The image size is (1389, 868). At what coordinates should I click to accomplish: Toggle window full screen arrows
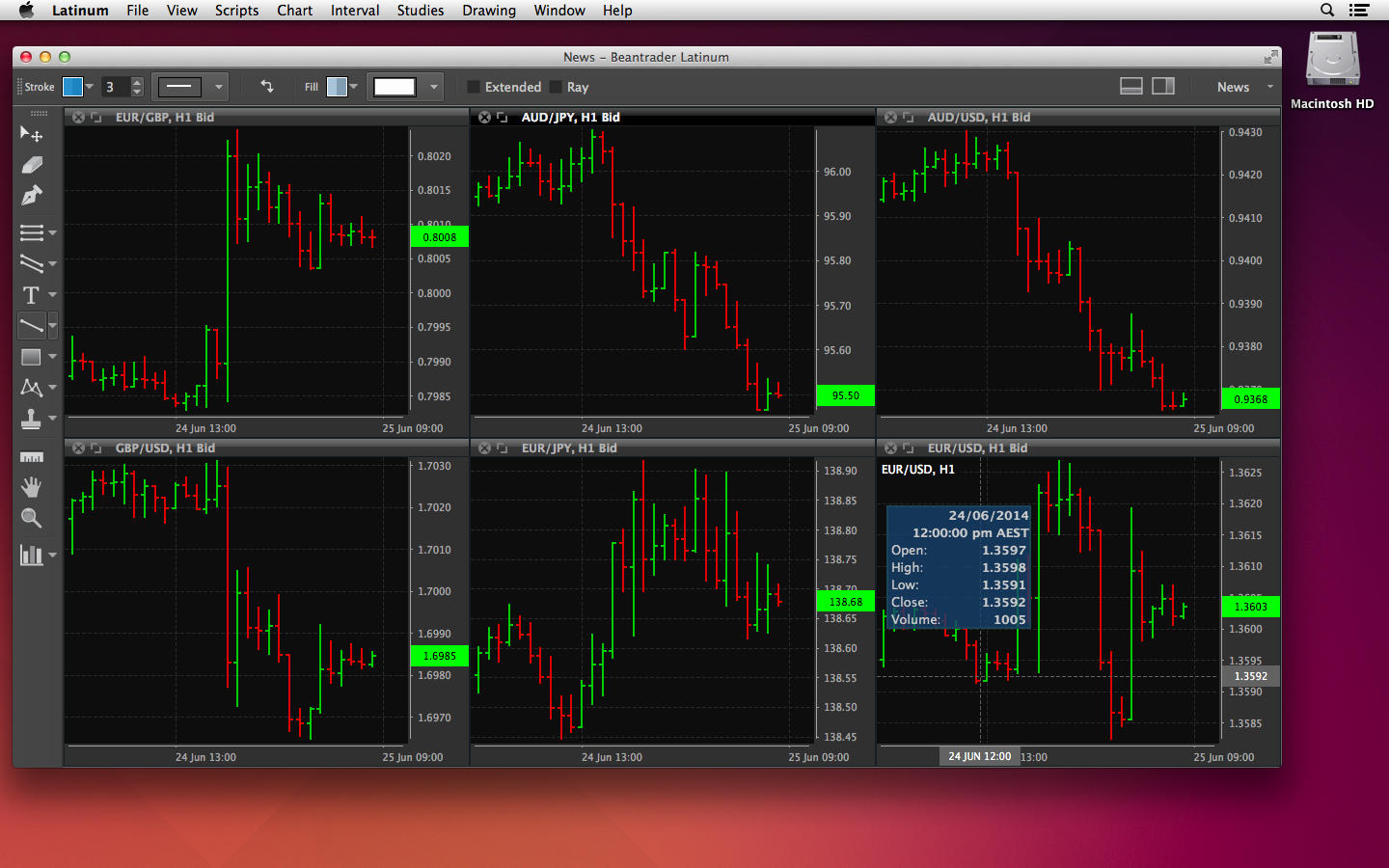coord(1270,57)
